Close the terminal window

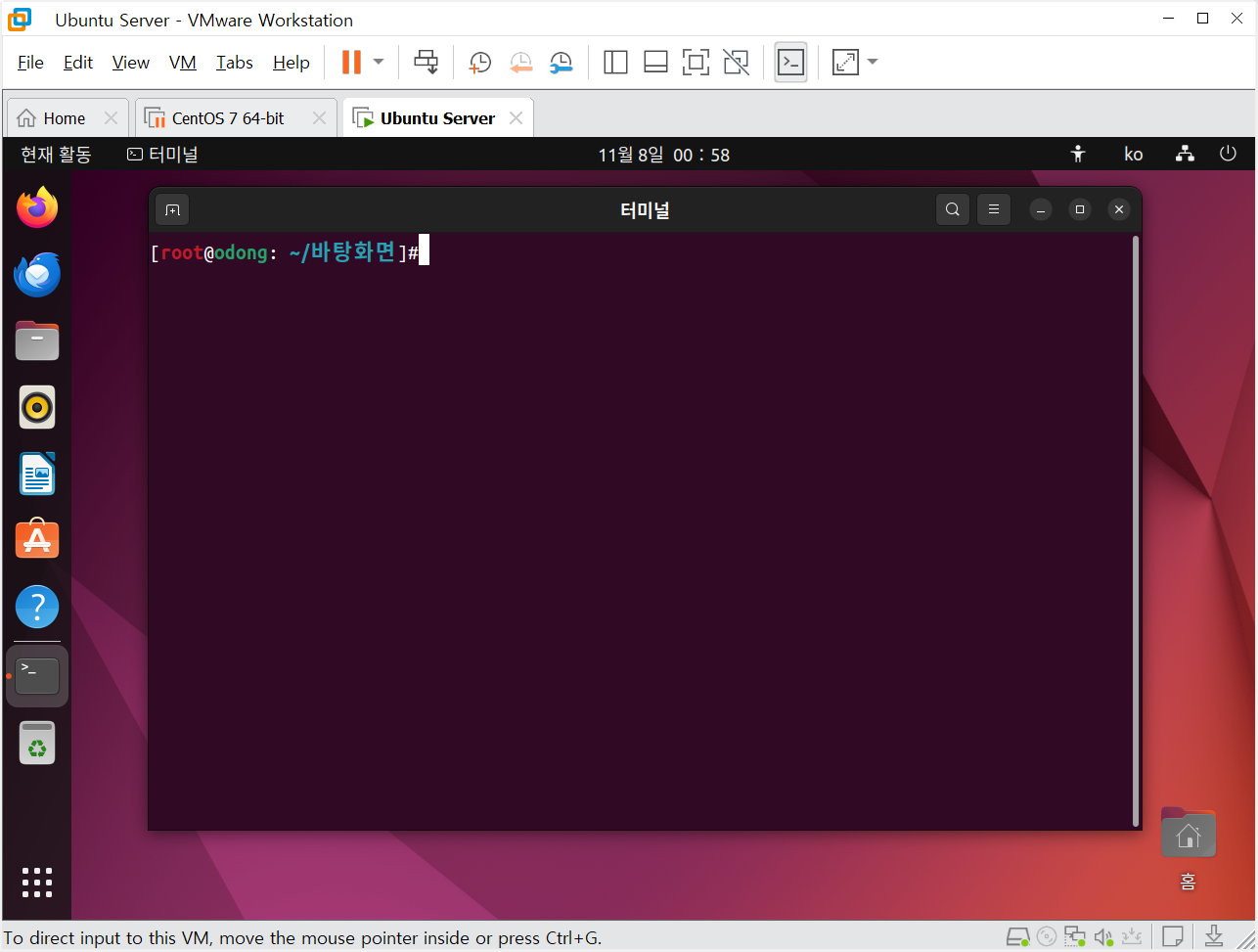1119,209
